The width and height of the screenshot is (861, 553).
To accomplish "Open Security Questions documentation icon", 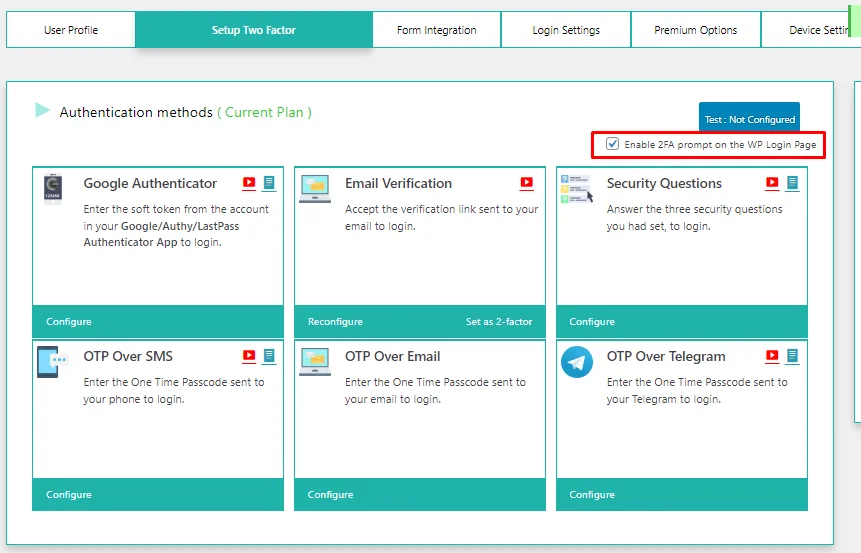I will pyautogui.click(x=792, y=183).
